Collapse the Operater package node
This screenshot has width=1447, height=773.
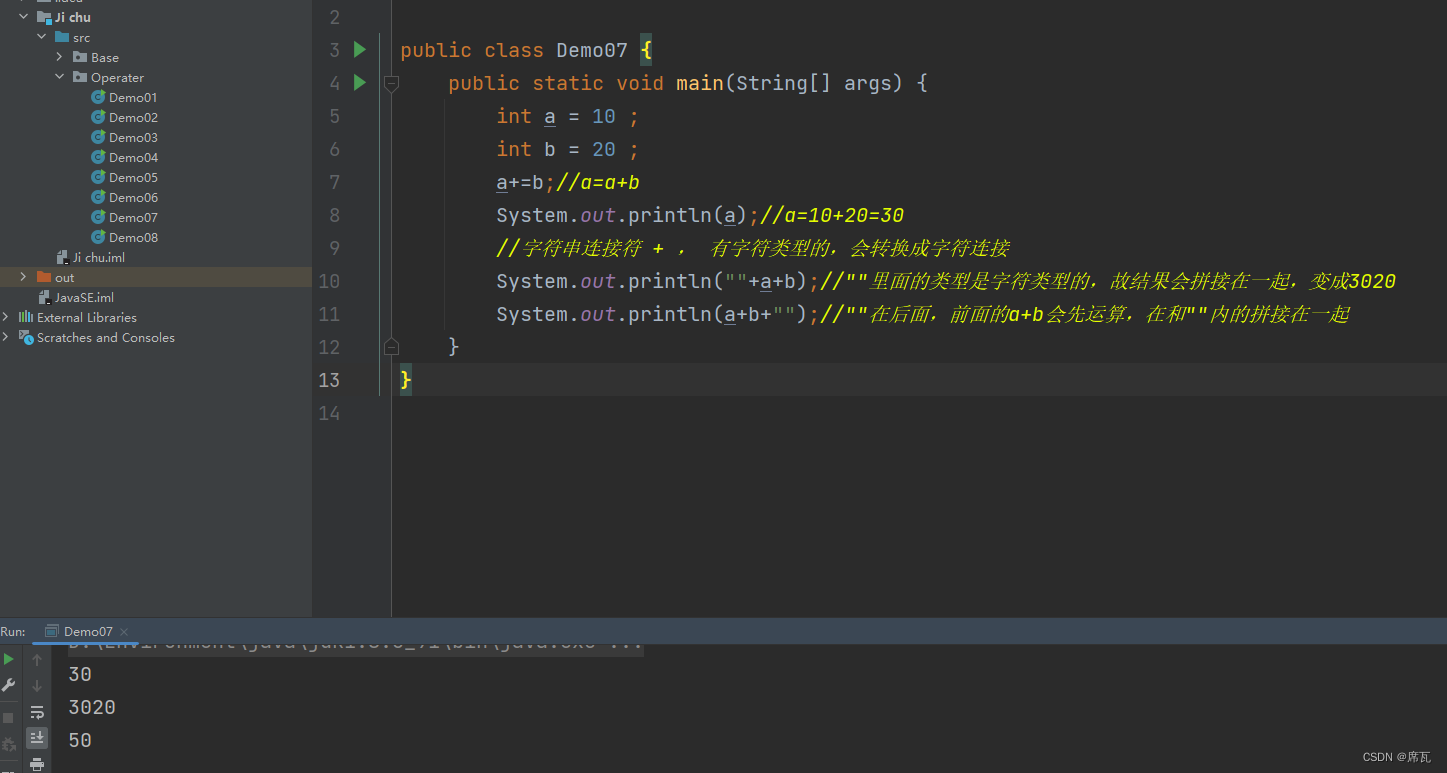pos(60,77)
